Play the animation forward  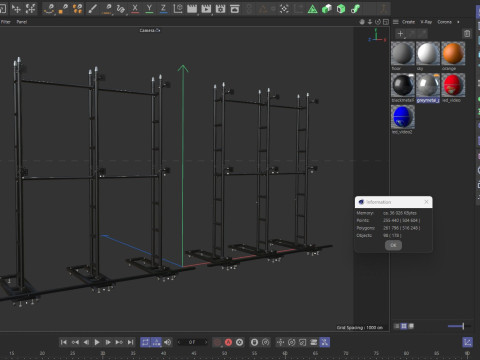tap(97, 342)
